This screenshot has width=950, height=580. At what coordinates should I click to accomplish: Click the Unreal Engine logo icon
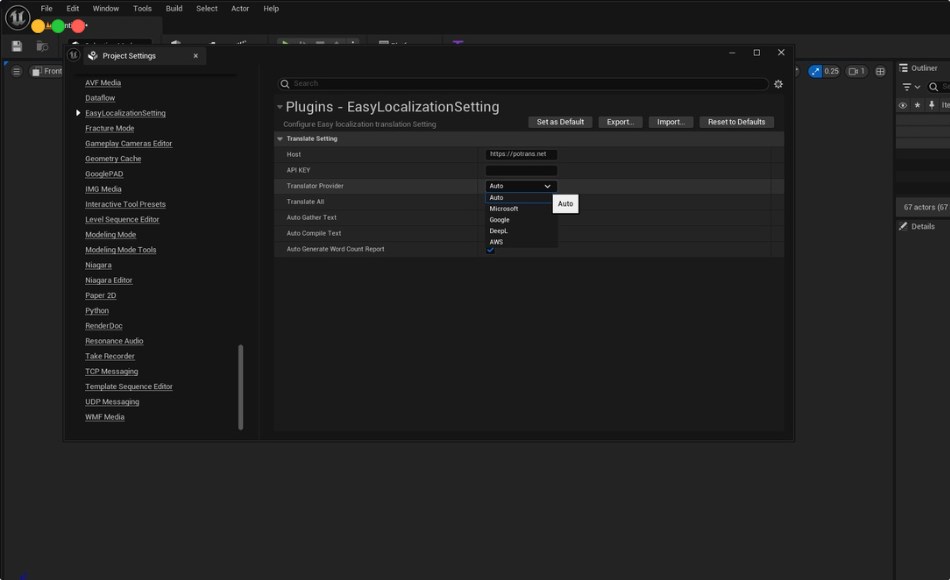[17, 16]
